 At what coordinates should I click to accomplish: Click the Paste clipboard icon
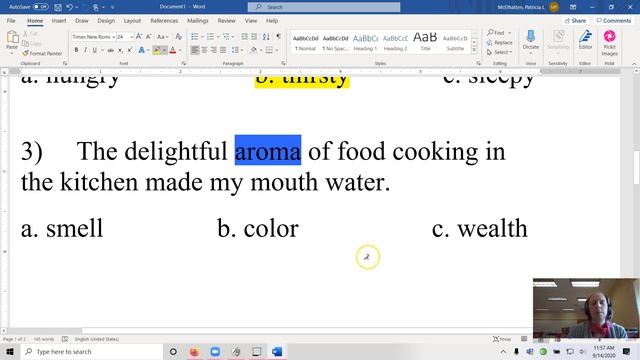[12, 37]
